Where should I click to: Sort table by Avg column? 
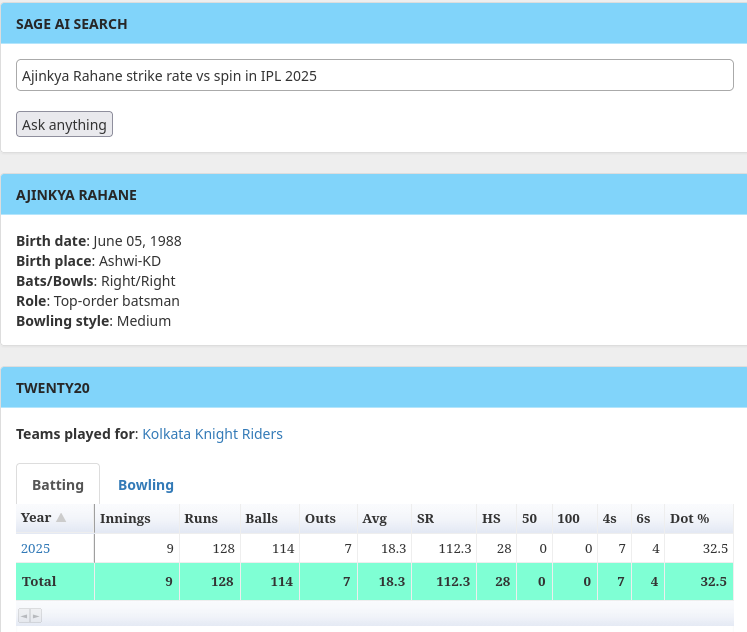click(x=384, y=518)
